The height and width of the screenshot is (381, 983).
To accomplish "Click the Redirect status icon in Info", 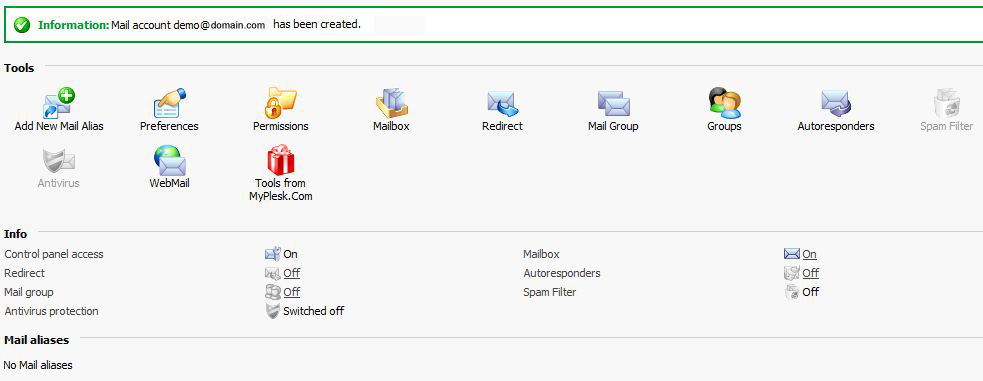I will tap(273, 273).
